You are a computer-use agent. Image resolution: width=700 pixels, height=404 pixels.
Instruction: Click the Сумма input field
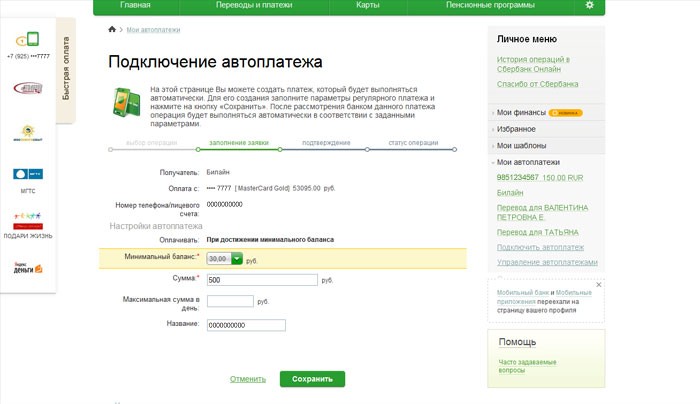[x=262, y=280]
